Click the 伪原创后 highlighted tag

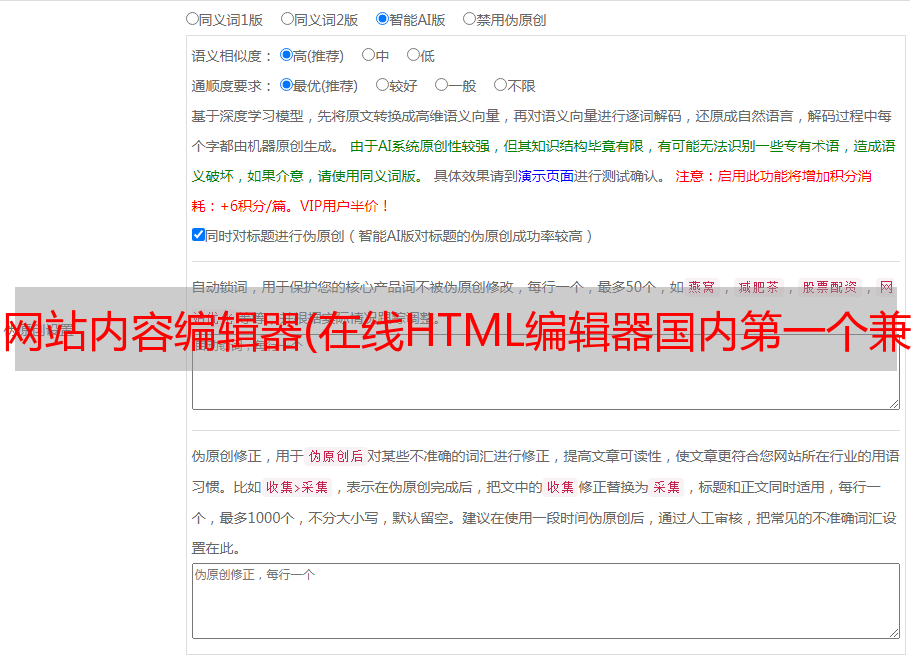(x=336, y=456)
